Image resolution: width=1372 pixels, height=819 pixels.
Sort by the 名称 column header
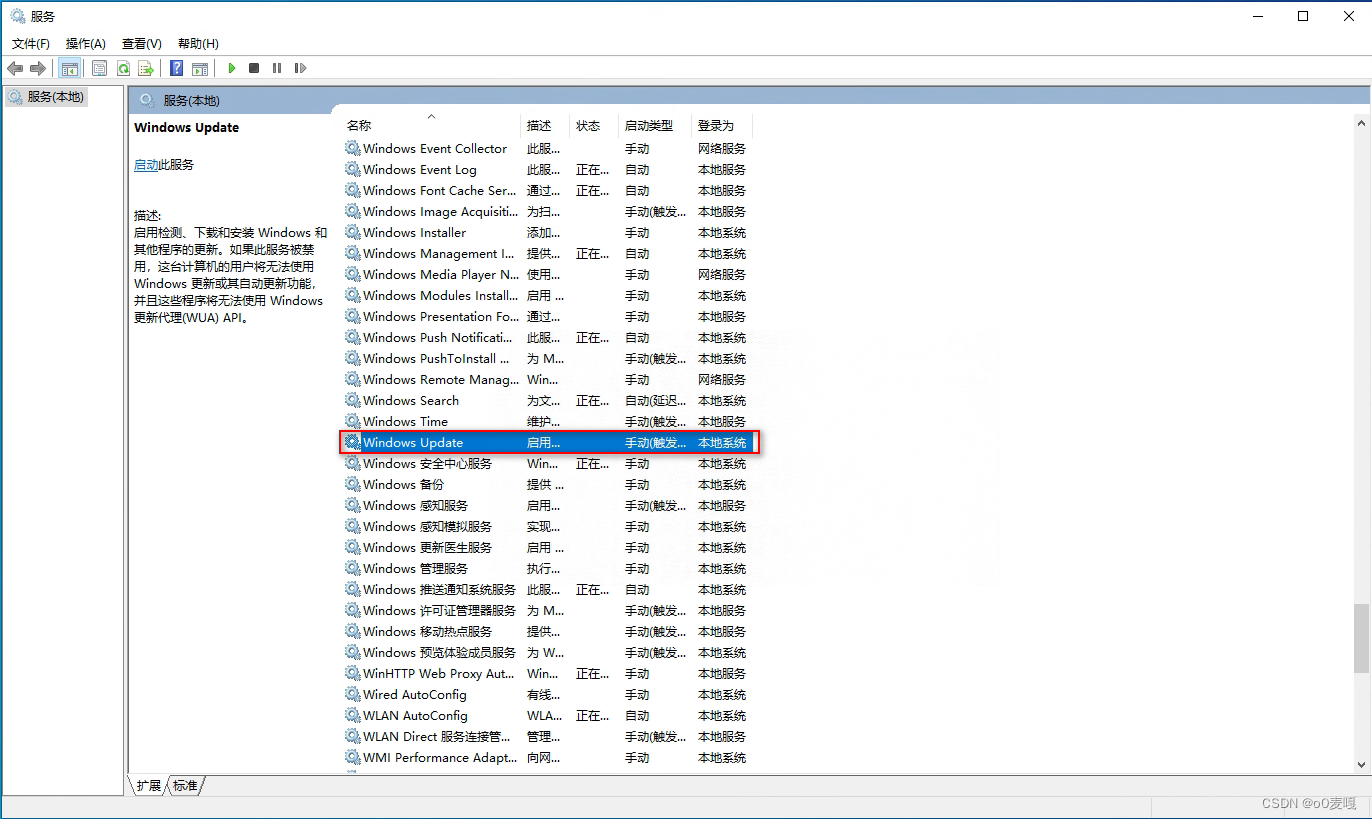pyautogui.click(x=431, y=125)
